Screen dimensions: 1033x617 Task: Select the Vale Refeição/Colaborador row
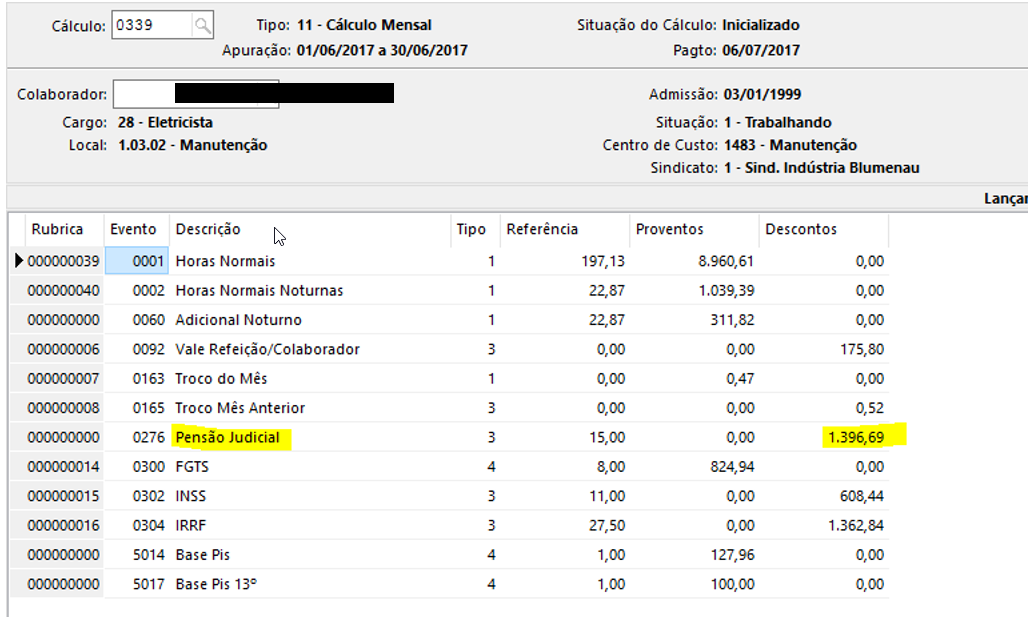pyautogui.click(x=267, y=349)
